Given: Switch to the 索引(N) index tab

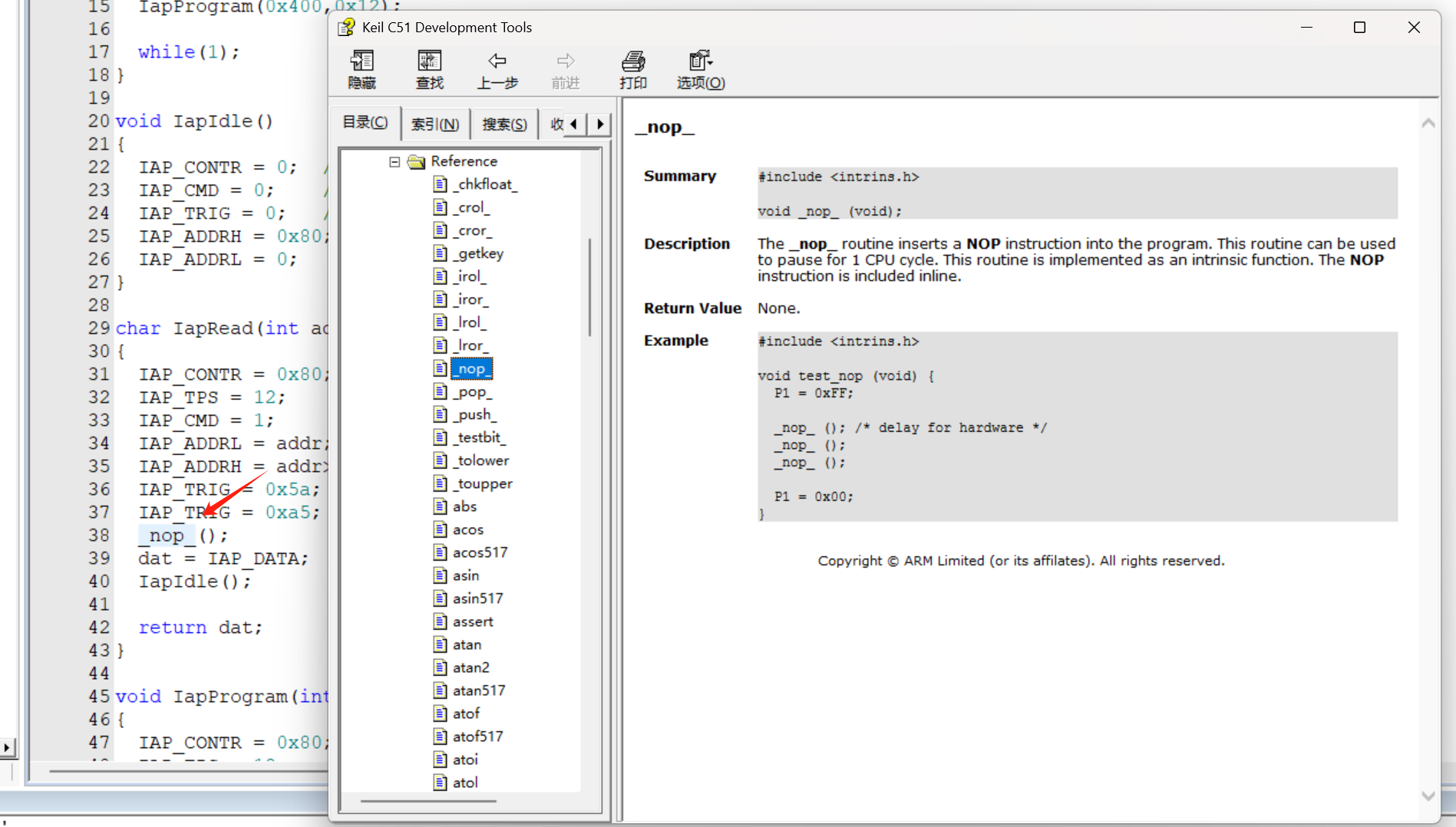Looking at the screenshot, I should (434, 124).
